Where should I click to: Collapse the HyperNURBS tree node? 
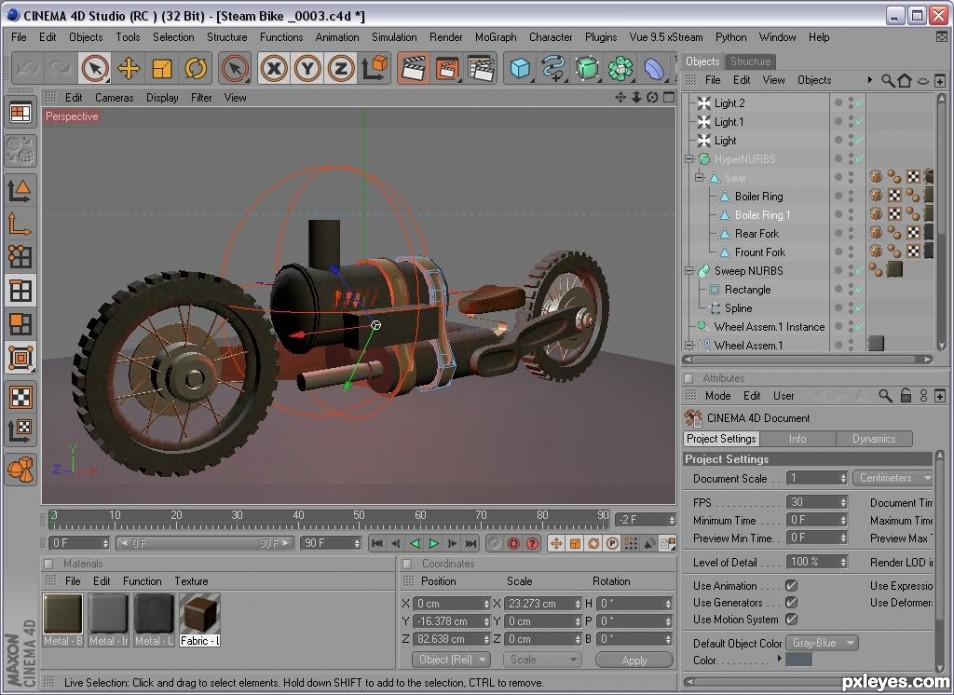click(x=689, y=159)
